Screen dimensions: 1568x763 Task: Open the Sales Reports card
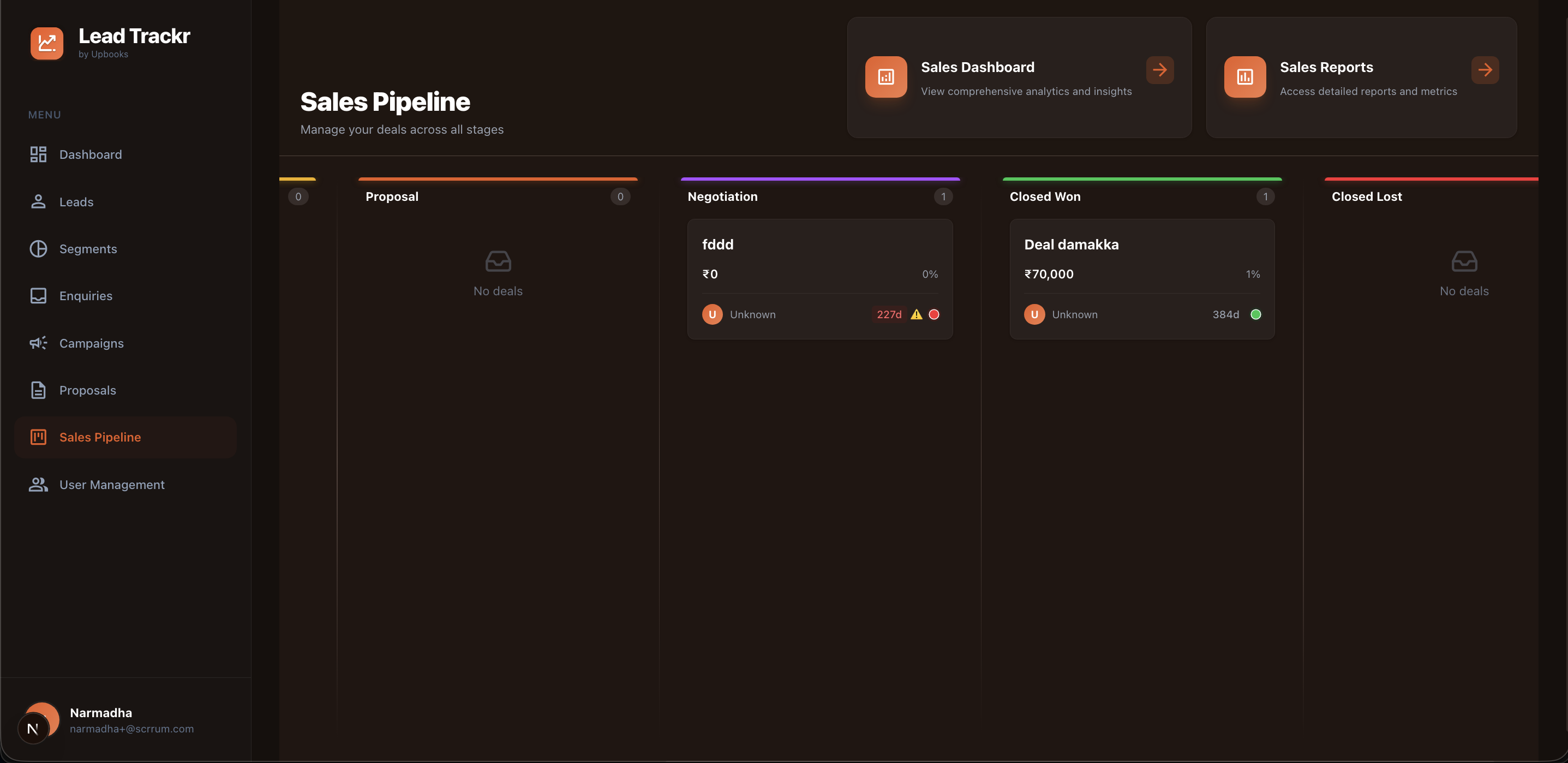pyautogui.click(x=1361, y=78)
